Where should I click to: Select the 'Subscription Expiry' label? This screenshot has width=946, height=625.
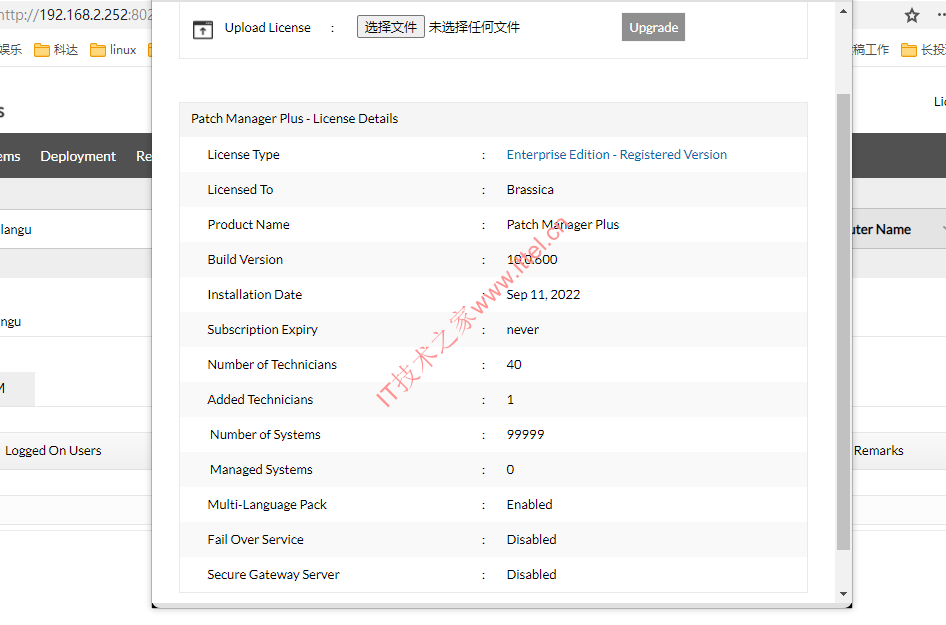pos(262,329)
